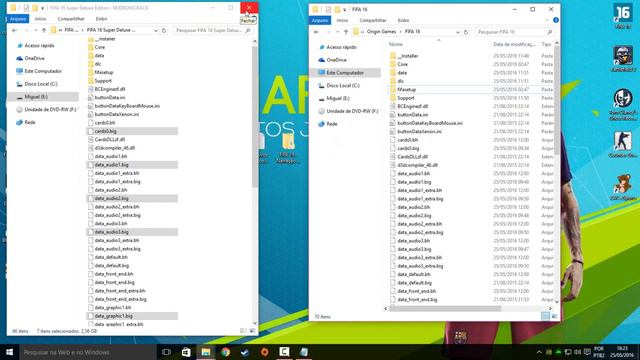This screenshot has height=360, width=640.
Task: Open the Compartilhar tab in FIFA 16 window
Action: pos(373,20)
